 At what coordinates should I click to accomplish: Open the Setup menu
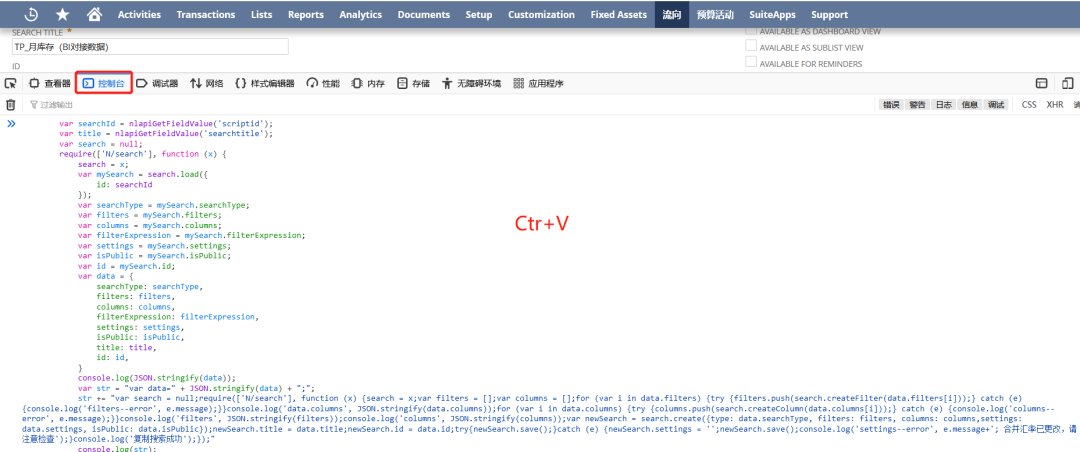click(x=479, y=14)
